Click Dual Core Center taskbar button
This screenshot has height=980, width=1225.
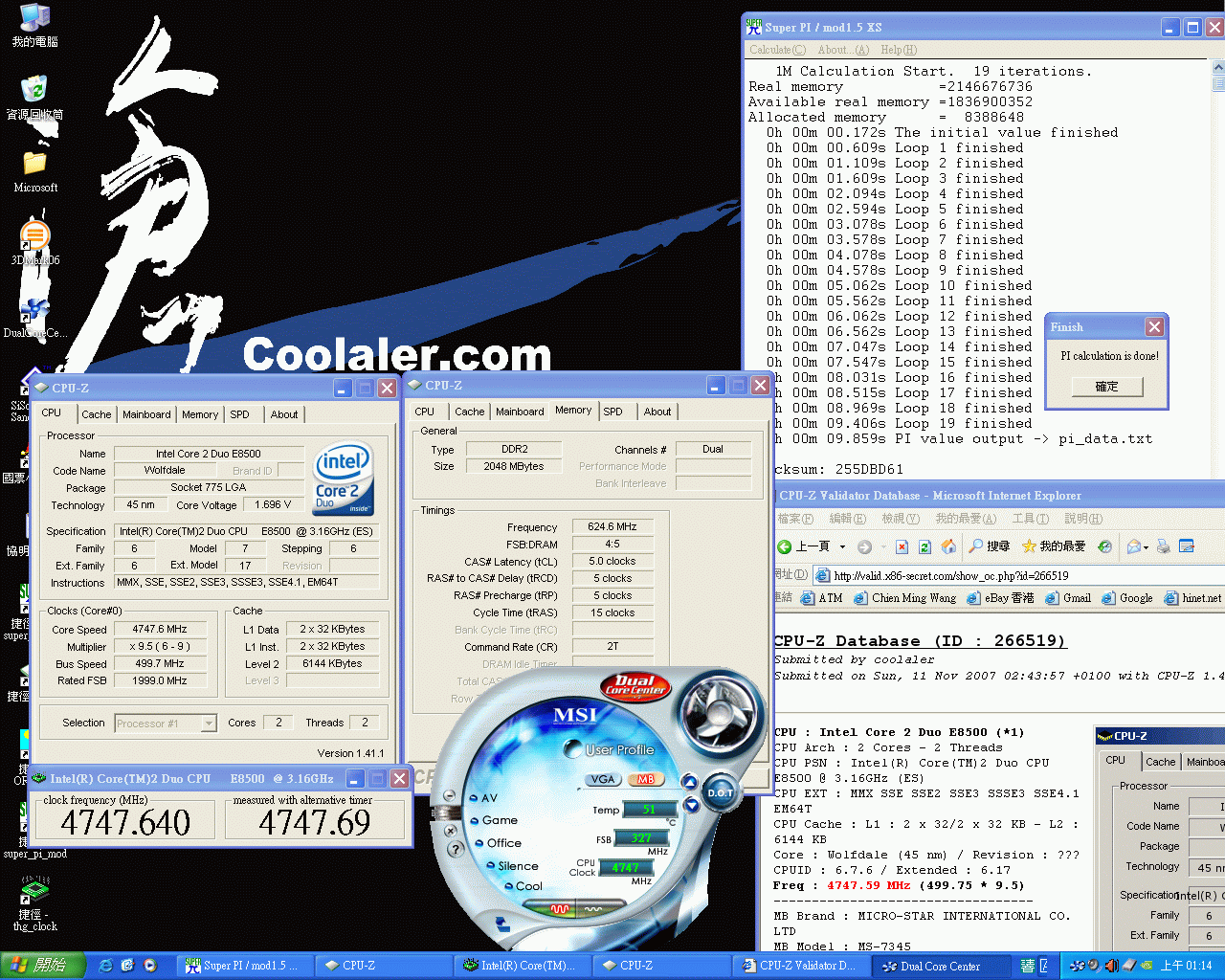point(943,966)
